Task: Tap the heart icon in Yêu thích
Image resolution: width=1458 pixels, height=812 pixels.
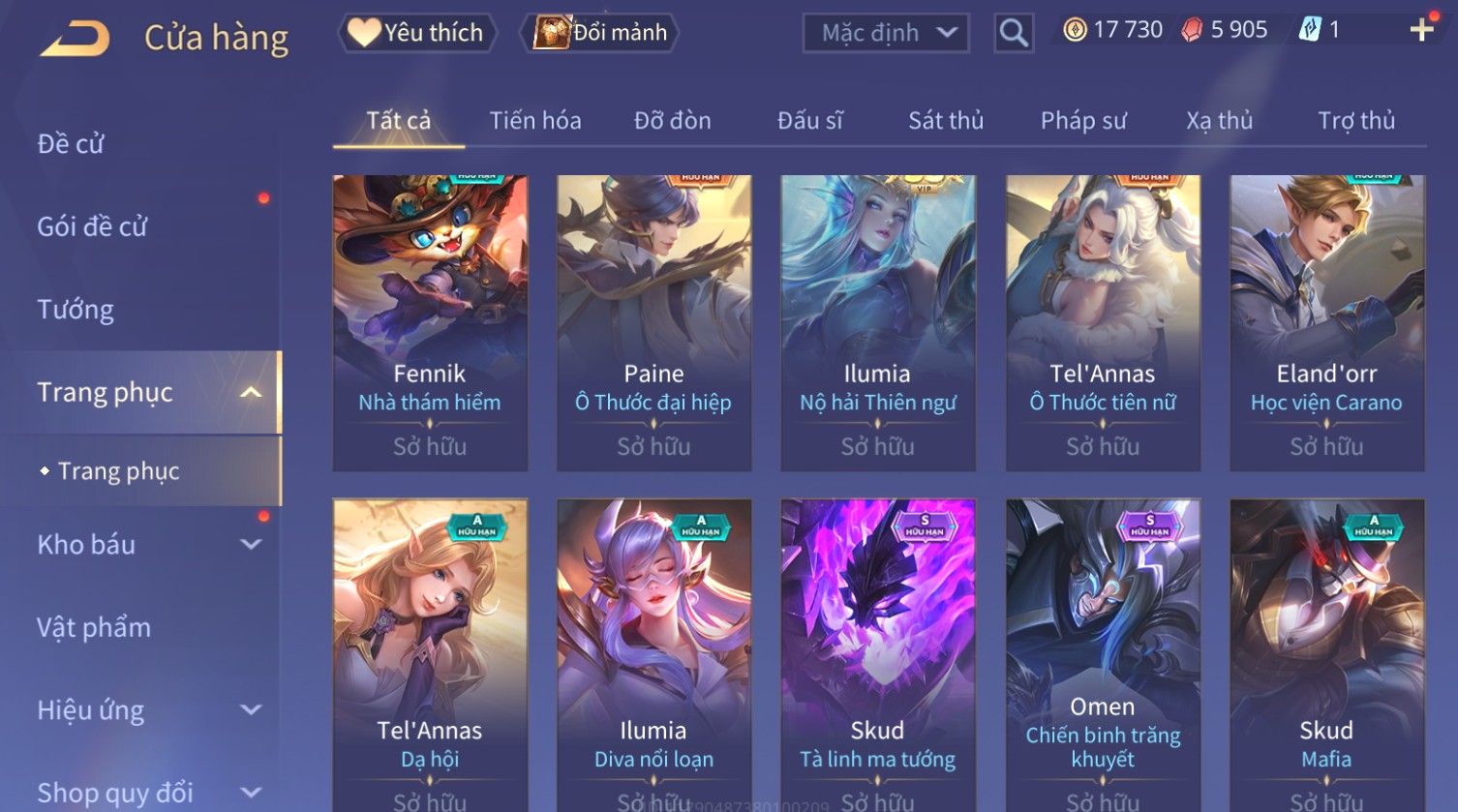Action: pos(364,33)
